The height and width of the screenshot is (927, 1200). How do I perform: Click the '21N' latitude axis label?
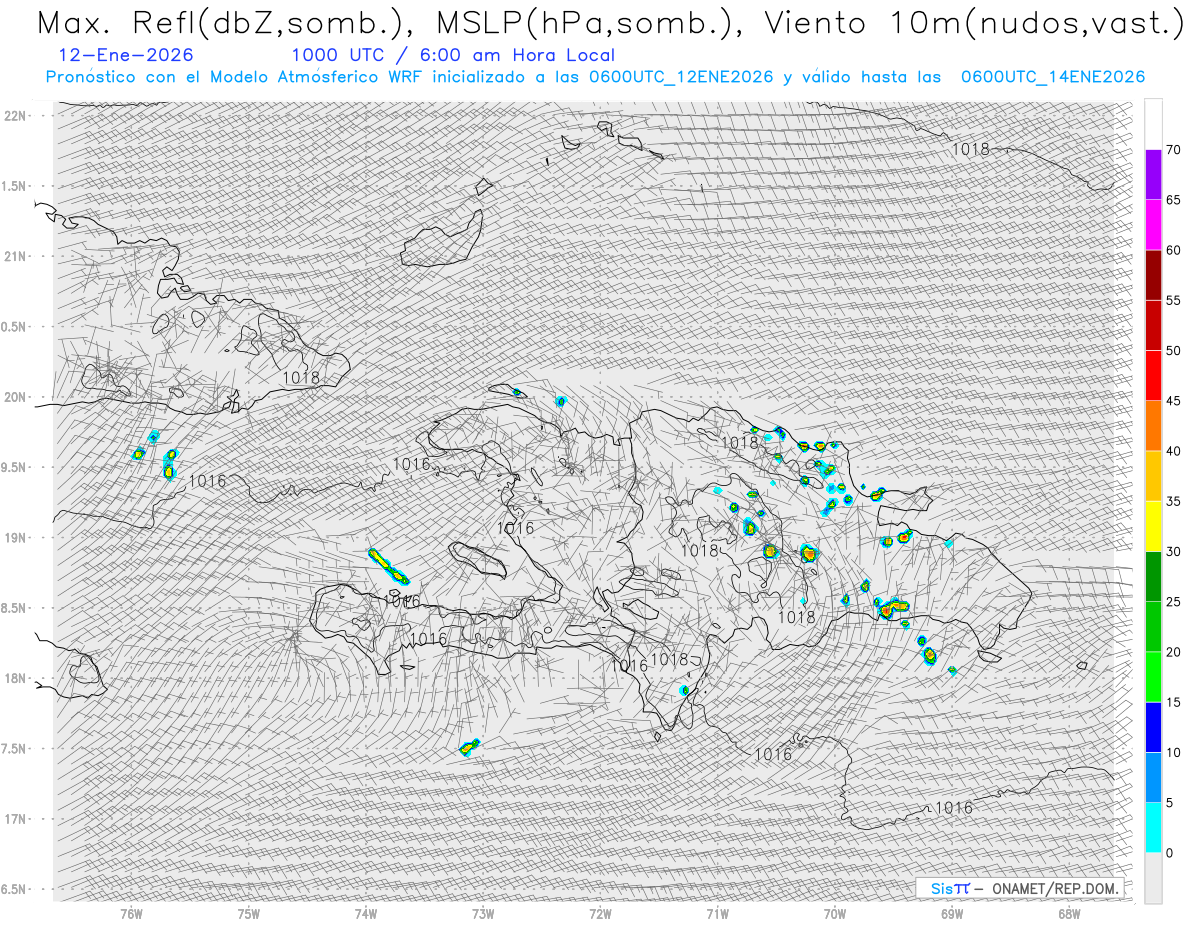16,257
